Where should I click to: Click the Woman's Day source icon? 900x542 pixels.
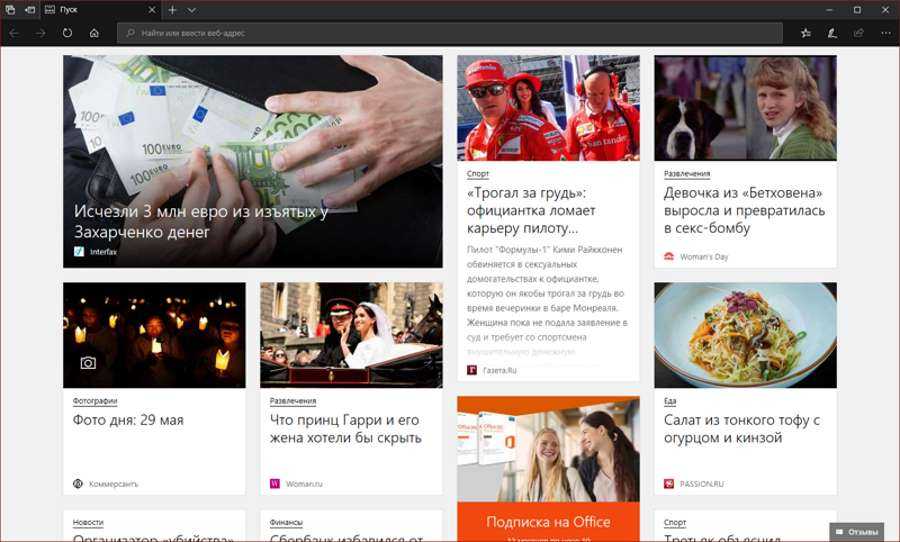tap(669, 257)
